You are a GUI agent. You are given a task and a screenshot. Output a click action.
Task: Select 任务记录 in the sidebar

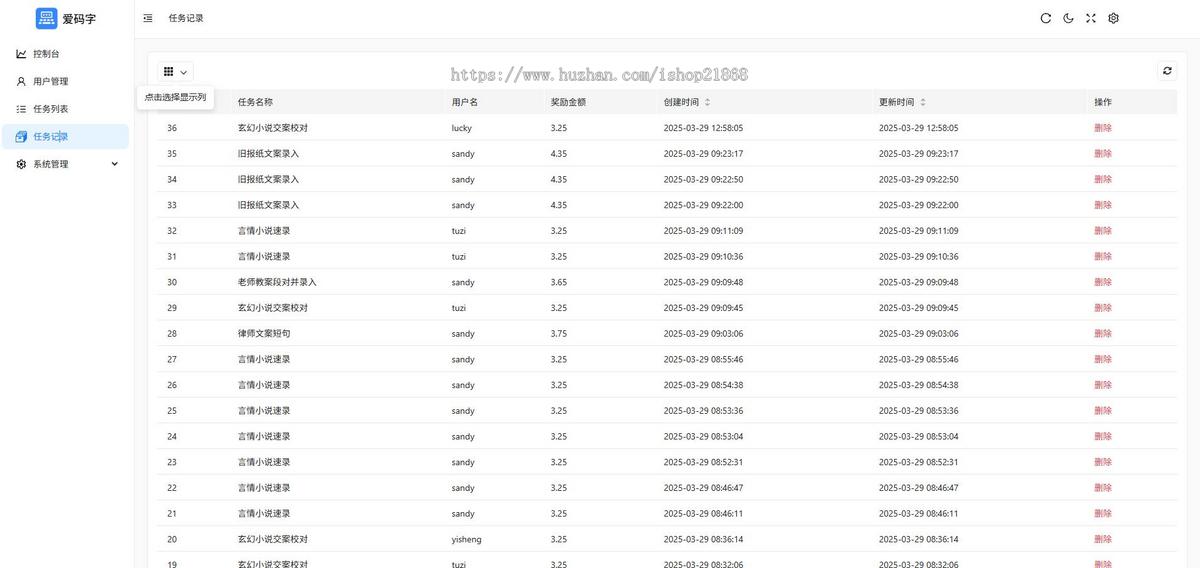(50, 137)
